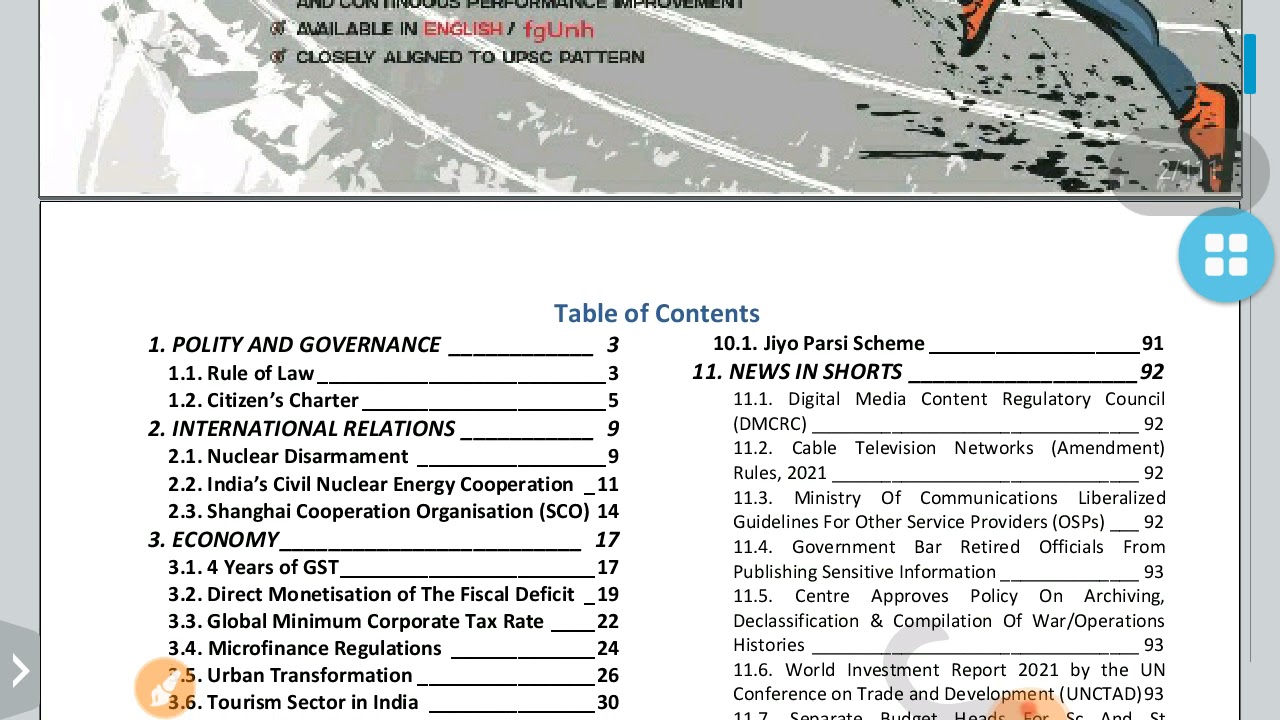
Task: Grab the blue scrollbar handle
Action: tap(1250, 64)
